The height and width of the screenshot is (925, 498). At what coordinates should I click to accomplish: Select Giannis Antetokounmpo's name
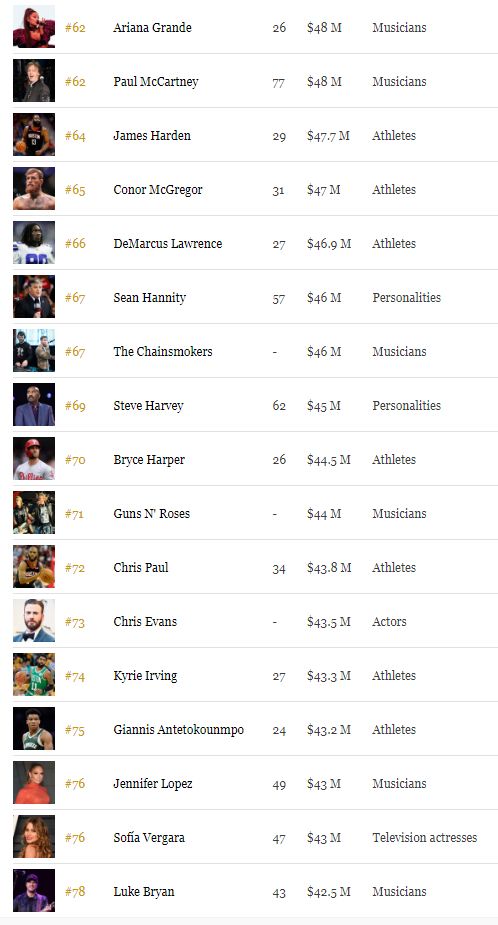(178, 730)
